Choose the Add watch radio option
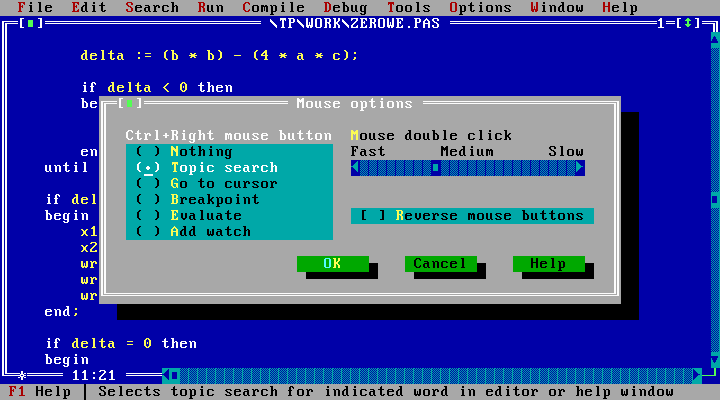This screenshot has height=400, width=720. click(149, 231)
